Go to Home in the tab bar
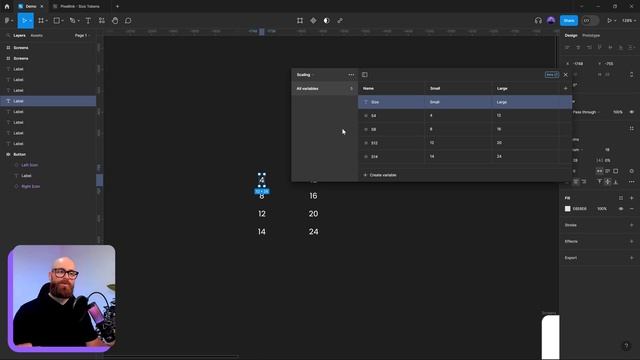 click(x=7, y=6)
